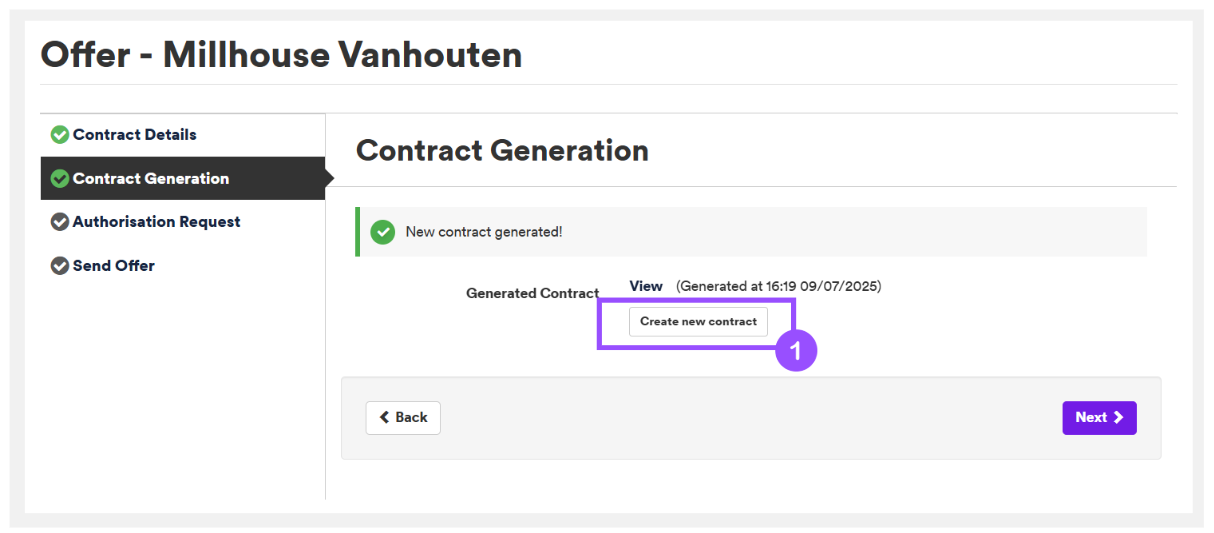
Task: Click the grey check icon beside Send Offer
Action: 60,266
